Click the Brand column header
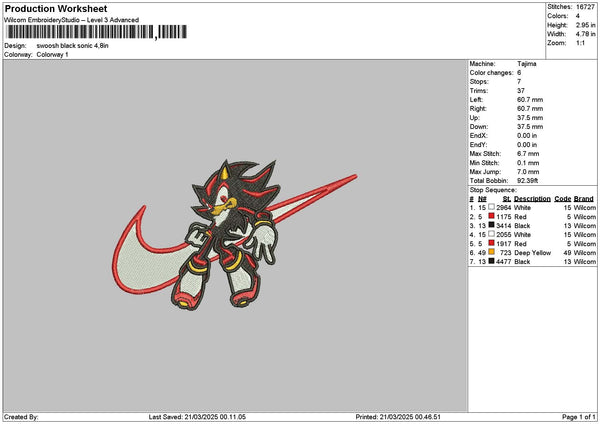 pos(584,199)
